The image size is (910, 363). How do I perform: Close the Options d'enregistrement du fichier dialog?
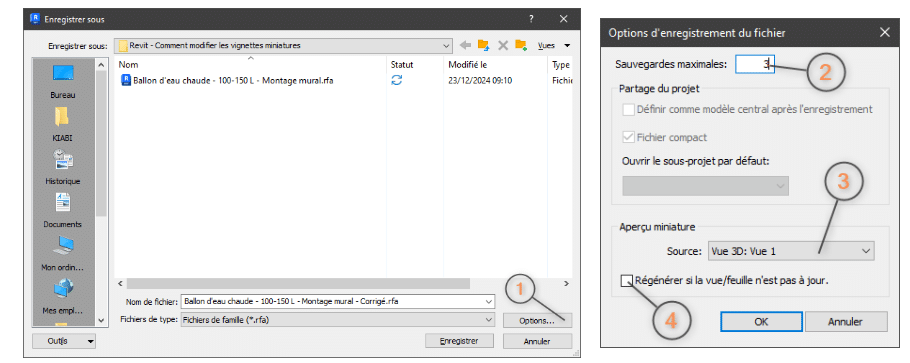tap(884, 33)
